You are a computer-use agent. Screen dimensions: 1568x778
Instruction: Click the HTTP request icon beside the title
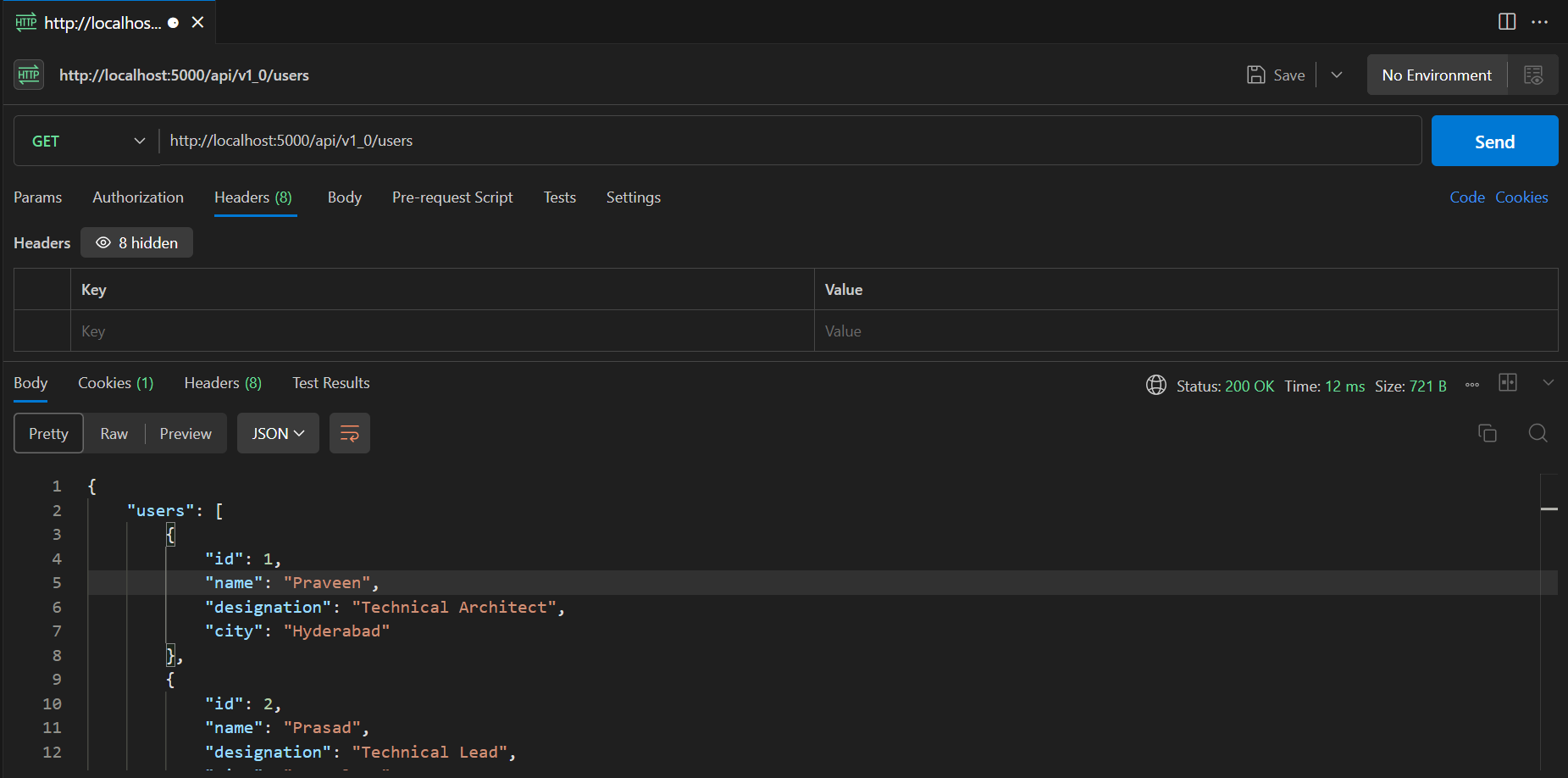29,75
